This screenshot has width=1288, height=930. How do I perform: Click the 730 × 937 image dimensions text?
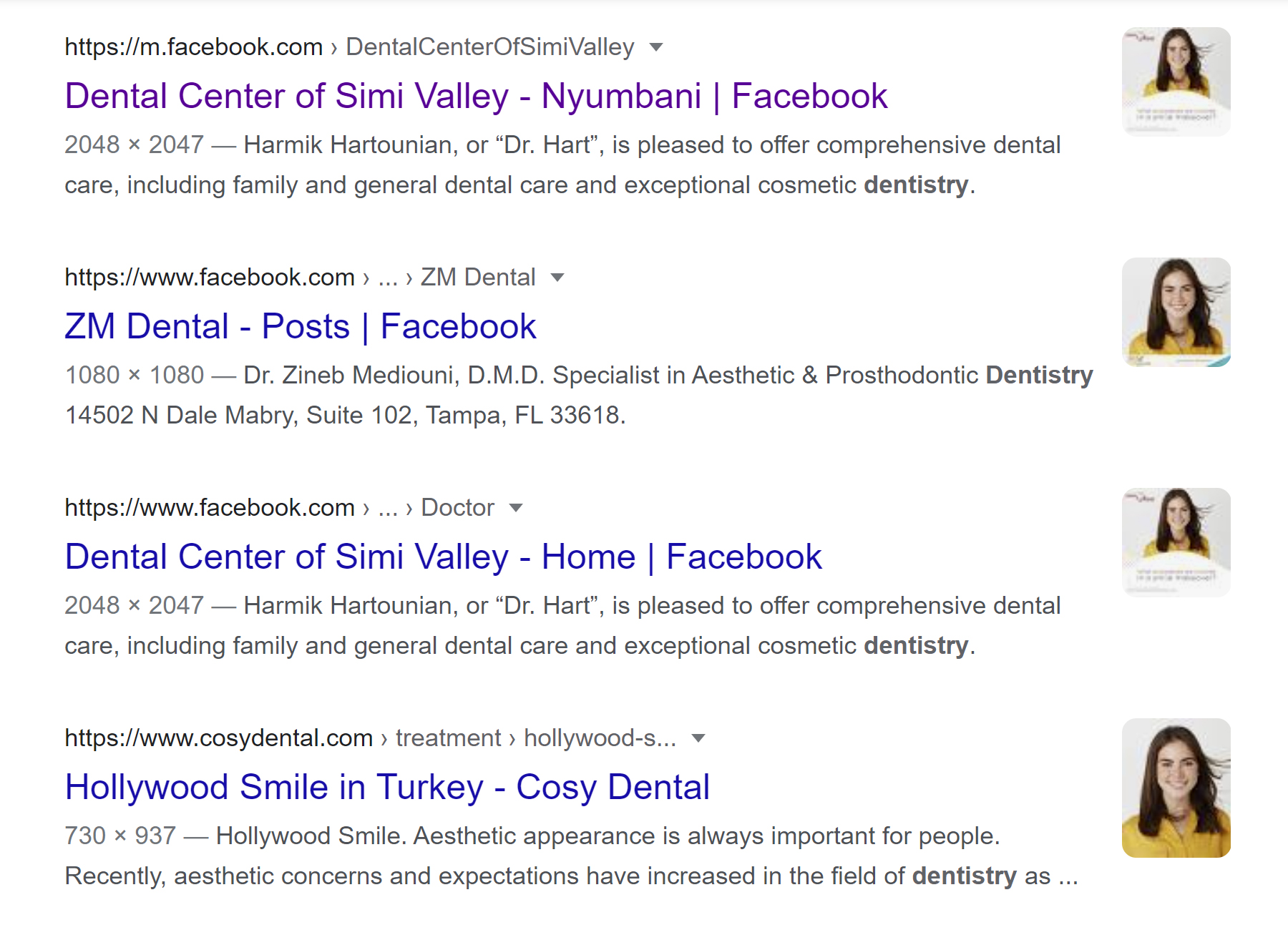[120, 836]
